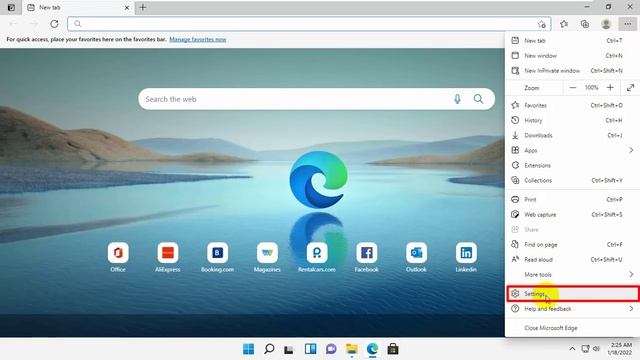The height and width of the screenshot is (360, 640).
Task: Select New tab in the menu
Action: click(x=572, y=40)
